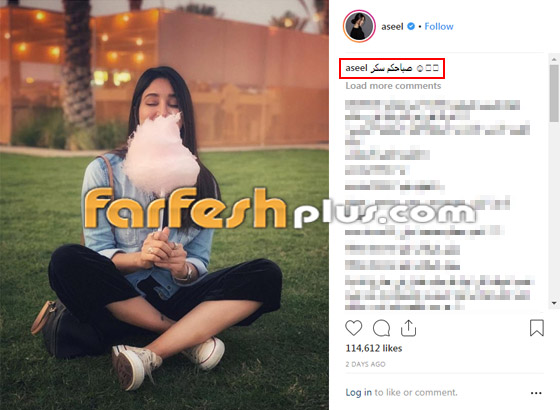
Task: Load more comments on the post
Action: coord(393,86)
